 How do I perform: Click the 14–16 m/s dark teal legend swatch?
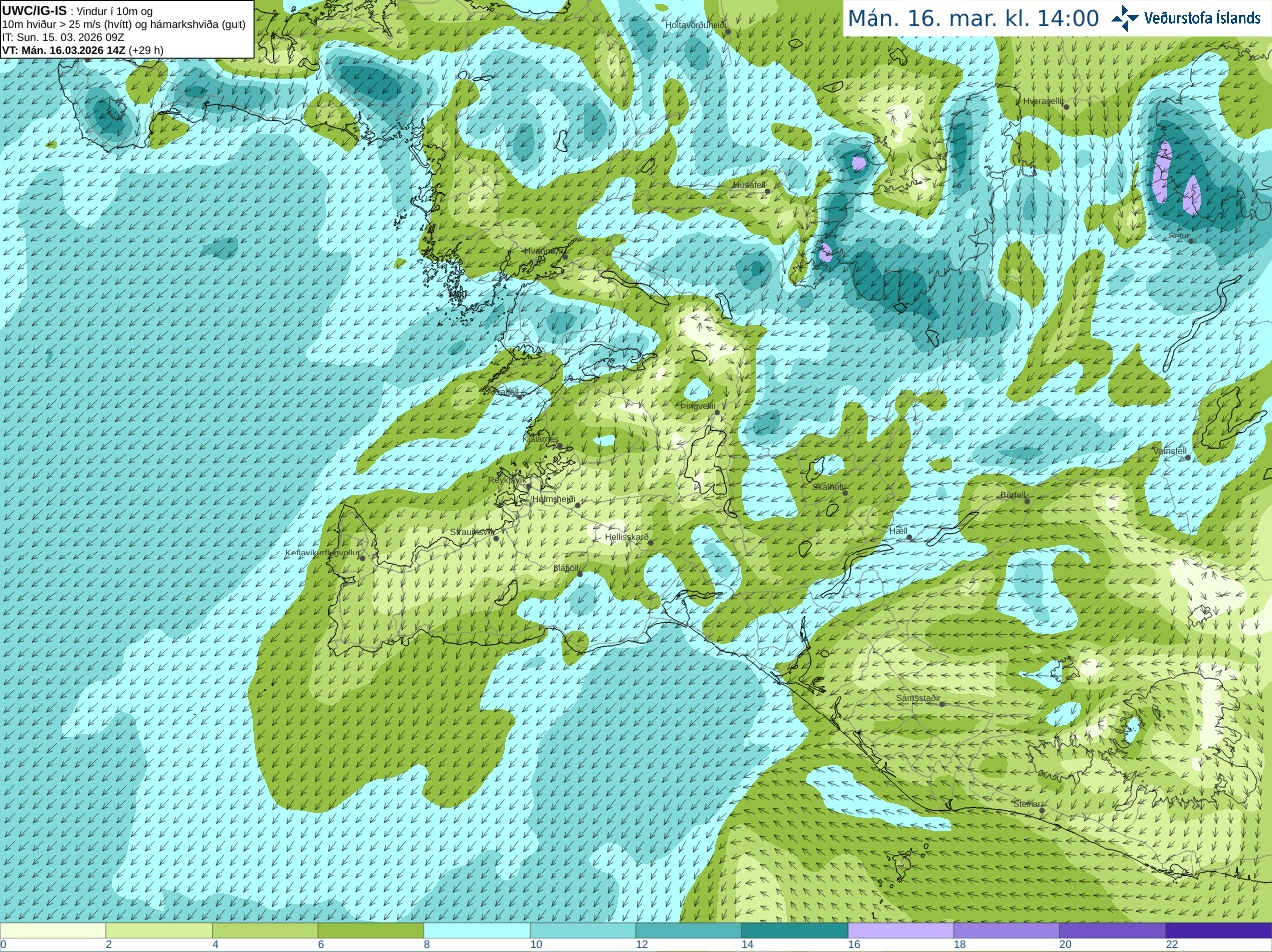click(795, 931)
